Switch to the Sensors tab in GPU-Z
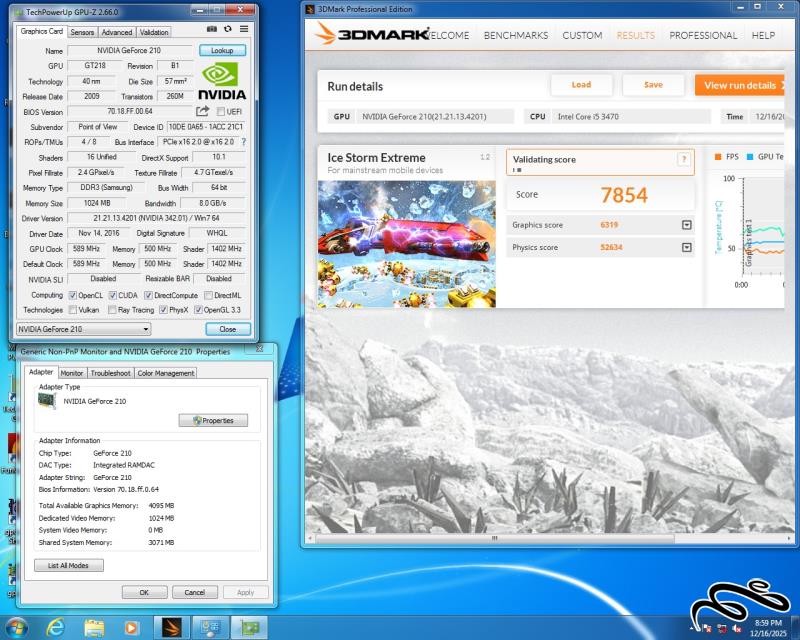The image size is (800, 640). (82, 32)
